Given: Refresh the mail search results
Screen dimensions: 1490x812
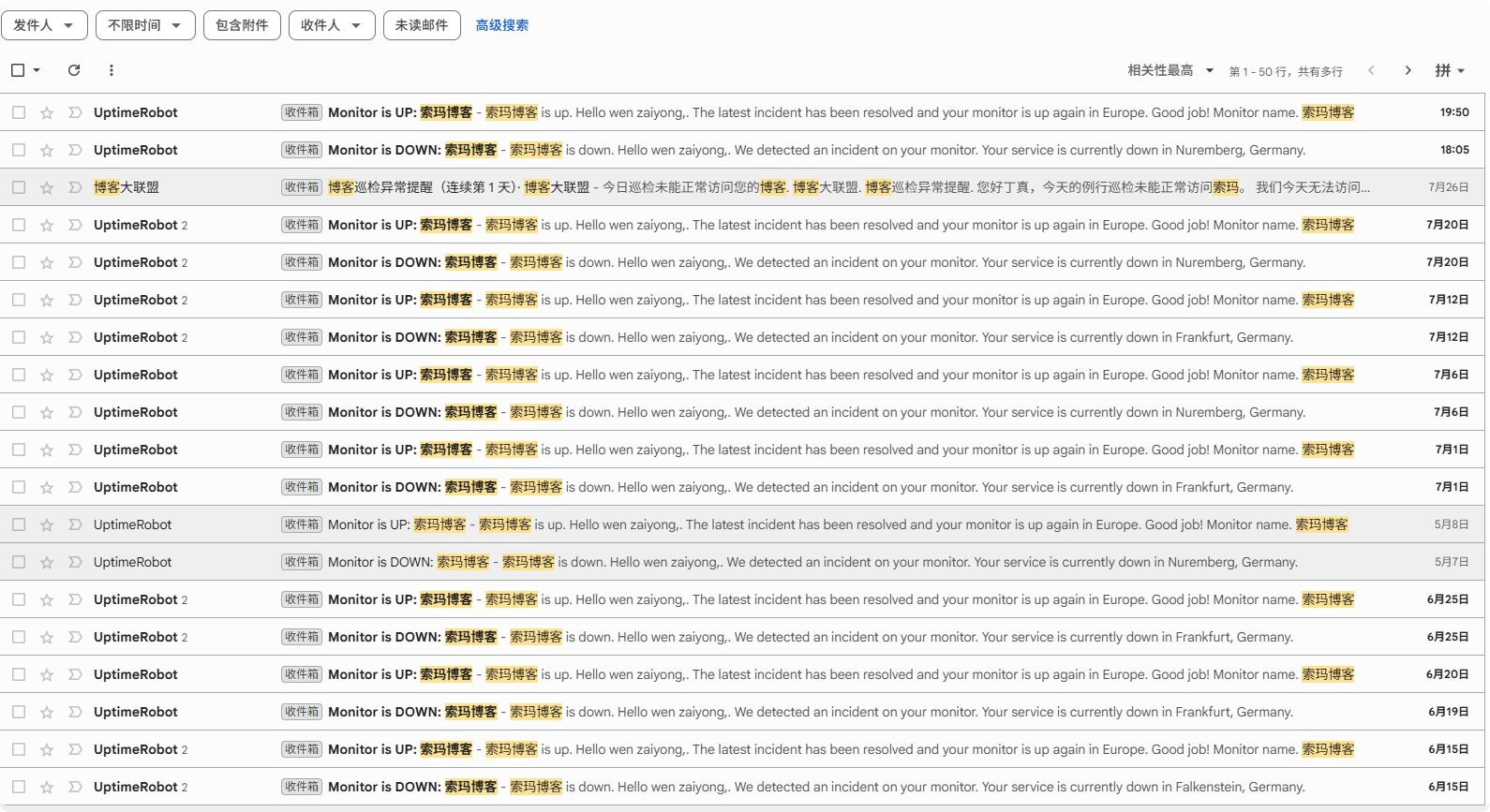Looking at the screenshot, I should coord(74,70).
